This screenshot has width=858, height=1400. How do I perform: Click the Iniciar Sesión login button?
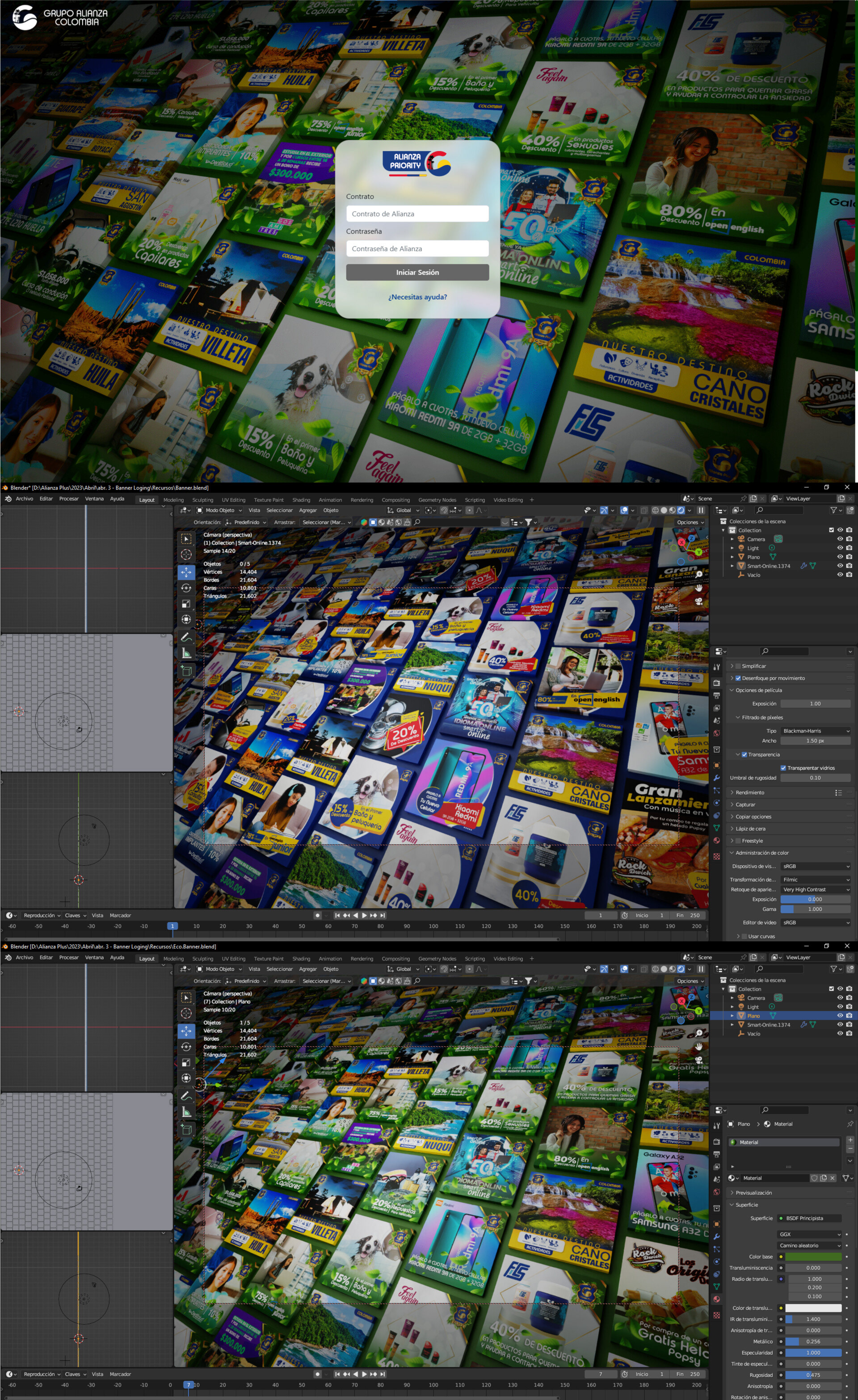[x=417, y=272]
